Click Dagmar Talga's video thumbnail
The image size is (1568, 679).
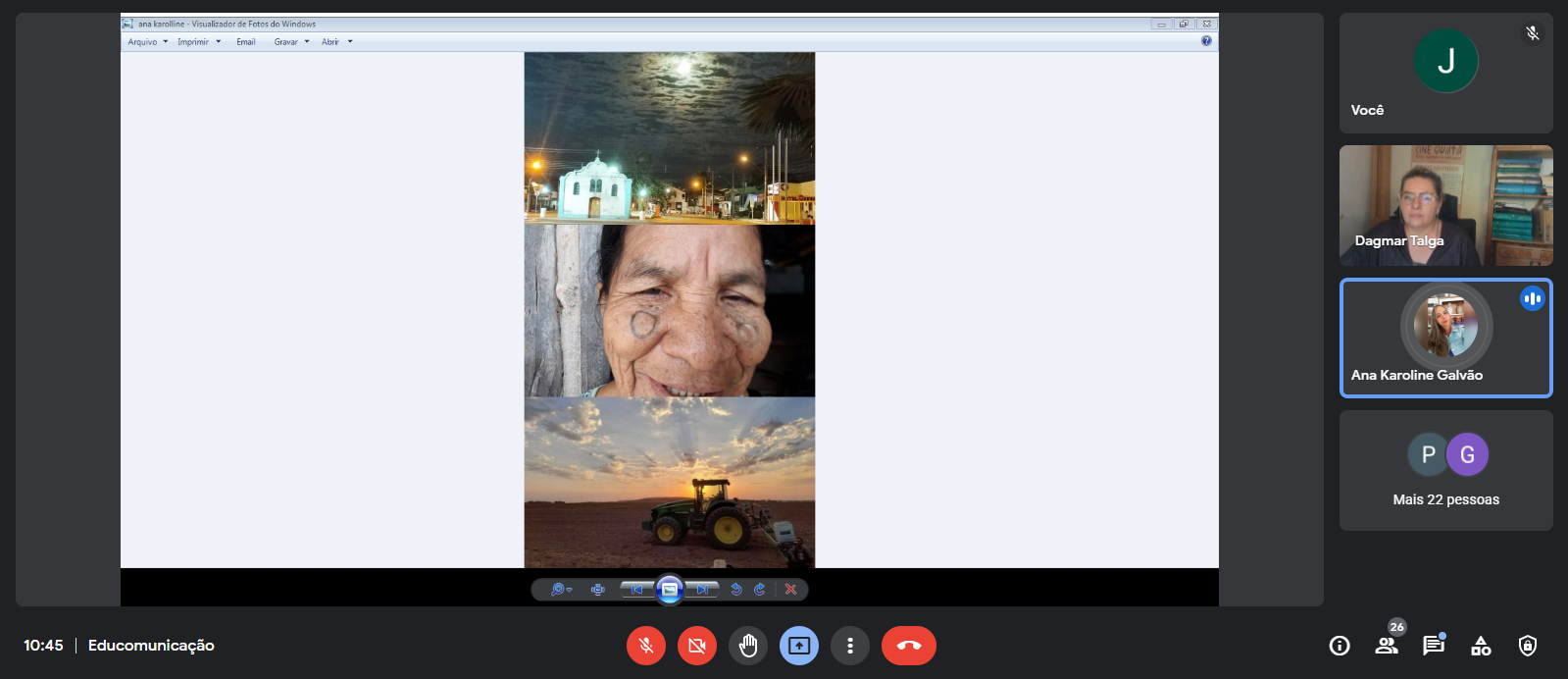pyautogui.click(x=1446, y=206)
